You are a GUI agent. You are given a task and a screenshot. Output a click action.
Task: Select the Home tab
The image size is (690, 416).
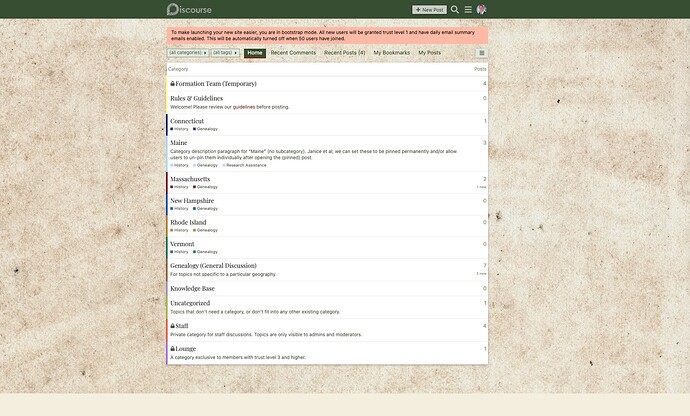[x=255, y=53]
